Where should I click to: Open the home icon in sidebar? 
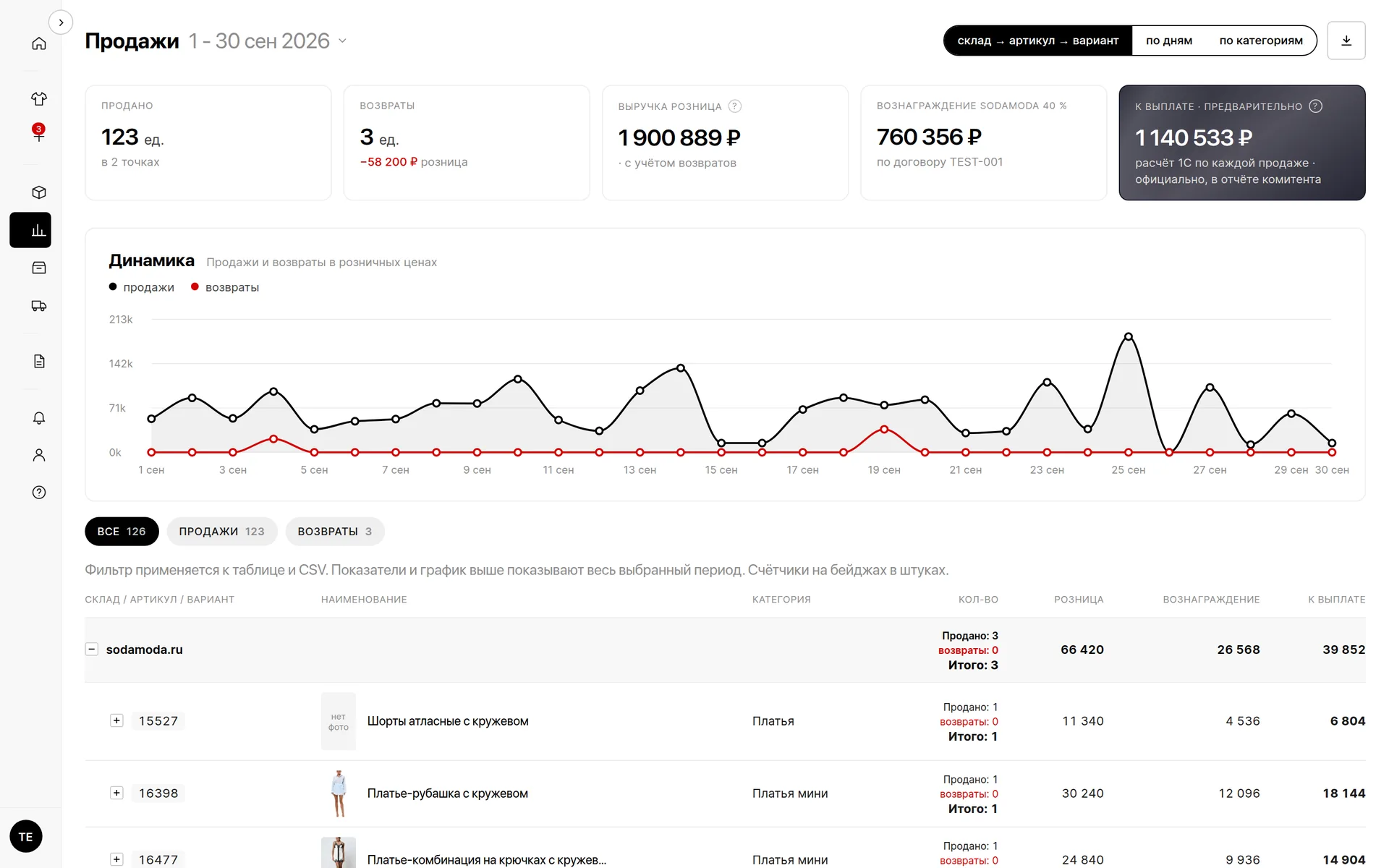click(39, 43)
